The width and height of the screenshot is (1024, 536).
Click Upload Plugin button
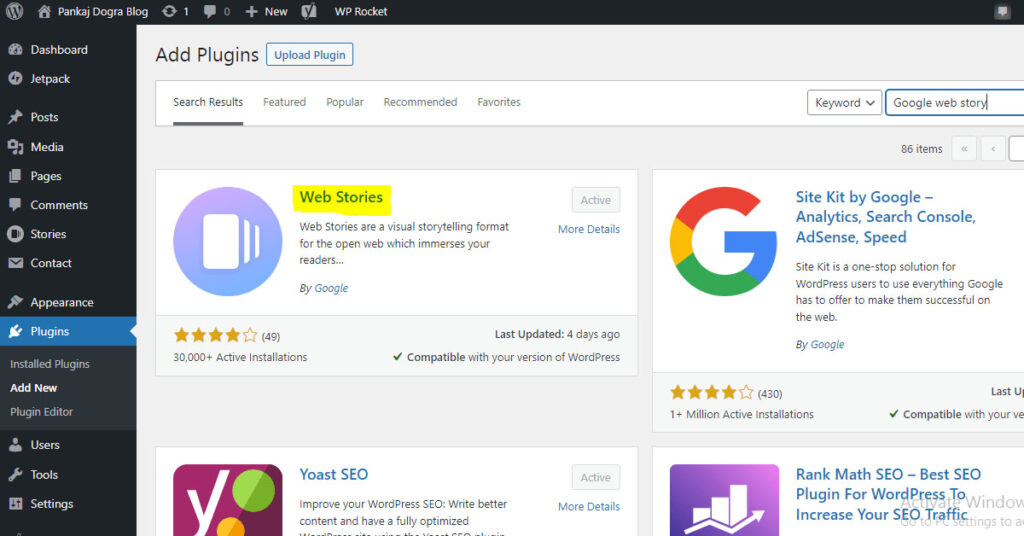click(x=310, y=55)
